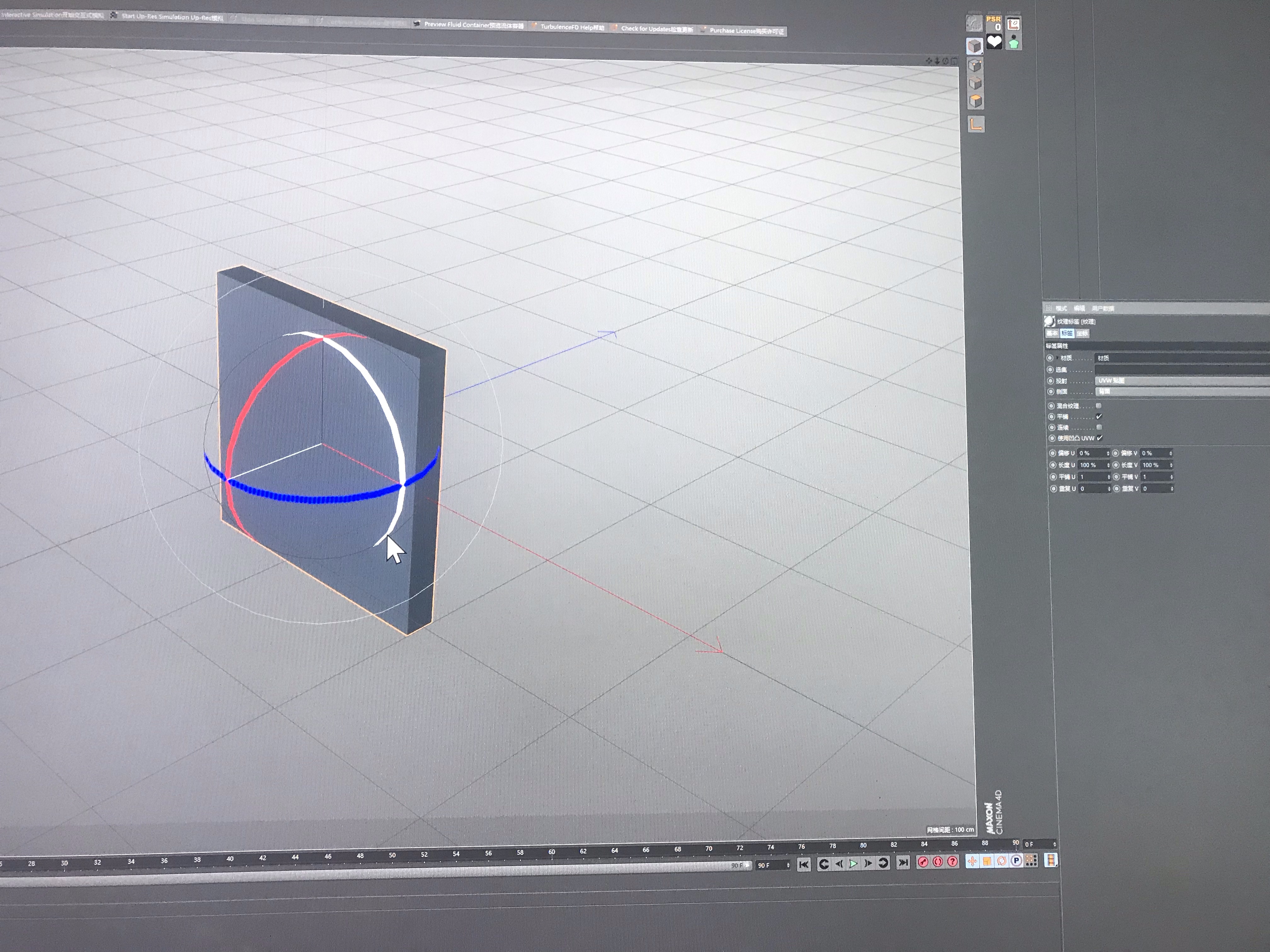
Task: Disable the 平铺 checkbox
Action: click(x=1098, y=416)
